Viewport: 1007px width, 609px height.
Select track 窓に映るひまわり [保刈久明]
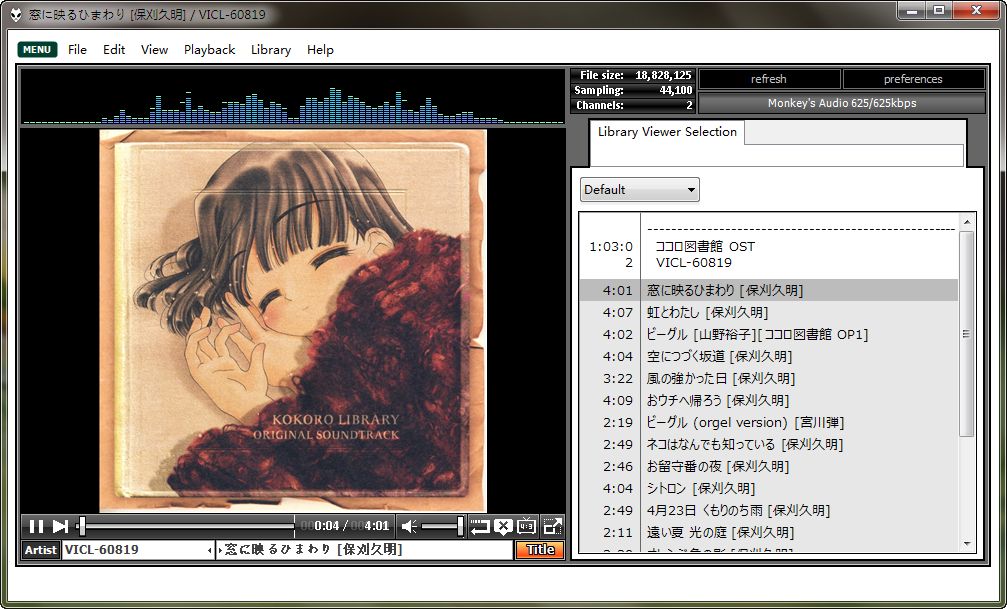pyautogui.click(x=768, y=290)
